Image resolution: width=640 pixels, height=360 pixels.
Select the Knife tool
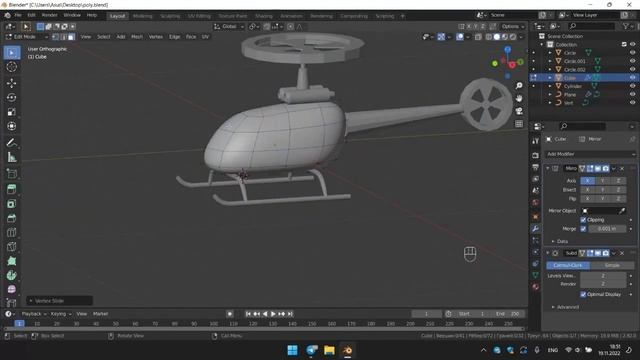pyautogui.click(x=11, y=247)
